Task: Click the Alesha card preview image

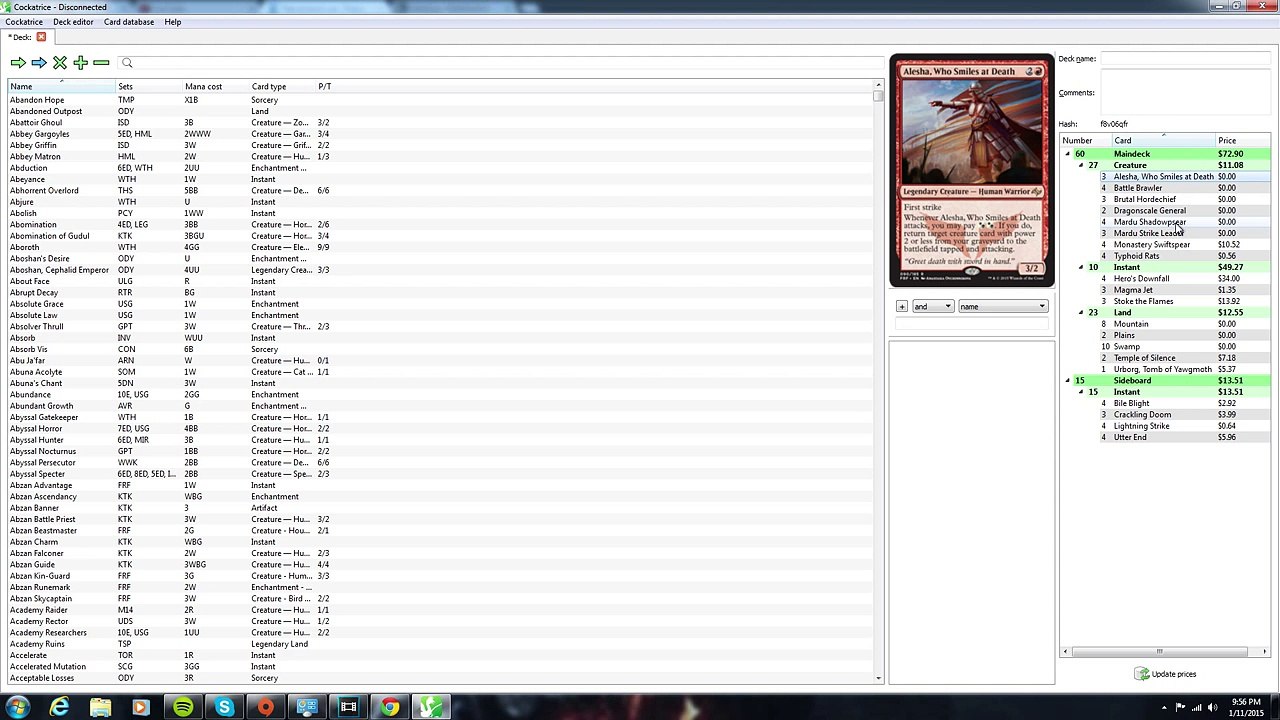Action: [x=971, y=170]
